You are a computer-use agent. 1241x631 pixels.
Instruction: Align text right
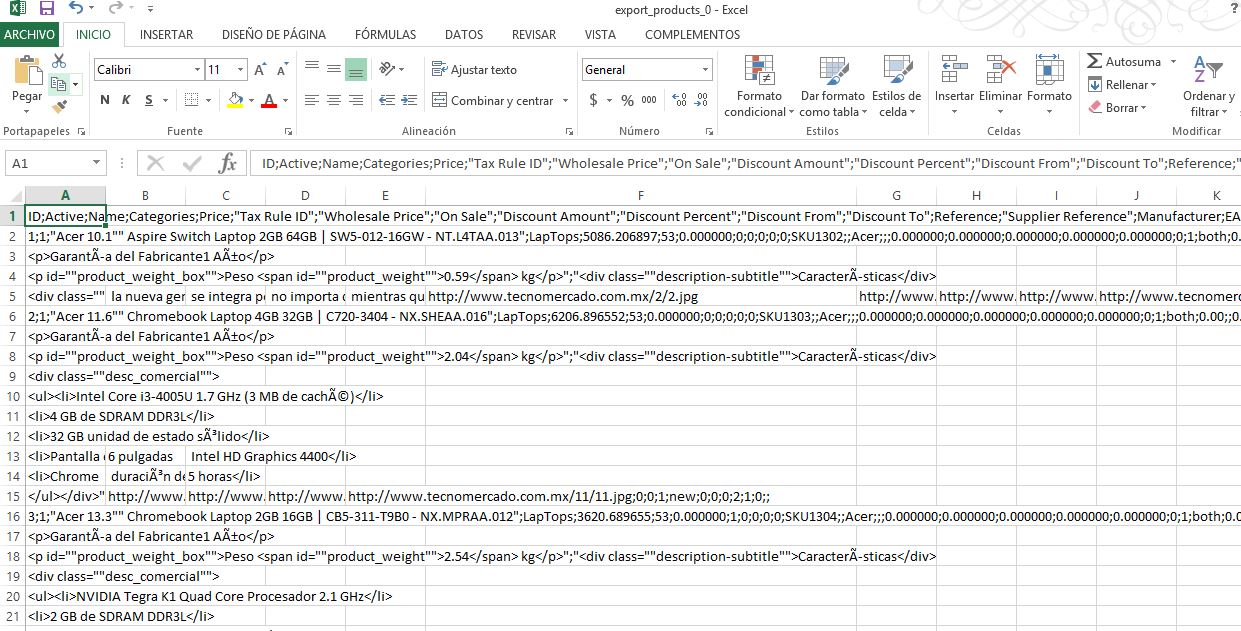click(355, 100)
